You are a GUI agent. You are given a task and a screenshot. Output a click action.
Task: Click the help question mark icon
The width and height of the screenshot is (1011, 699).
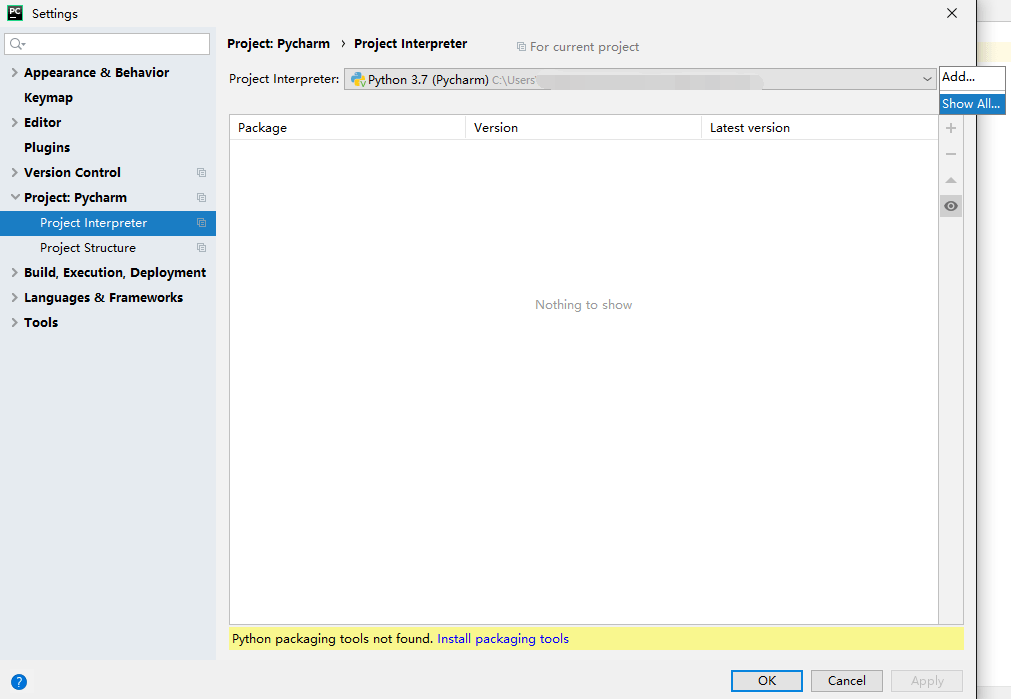coord(19,682)
